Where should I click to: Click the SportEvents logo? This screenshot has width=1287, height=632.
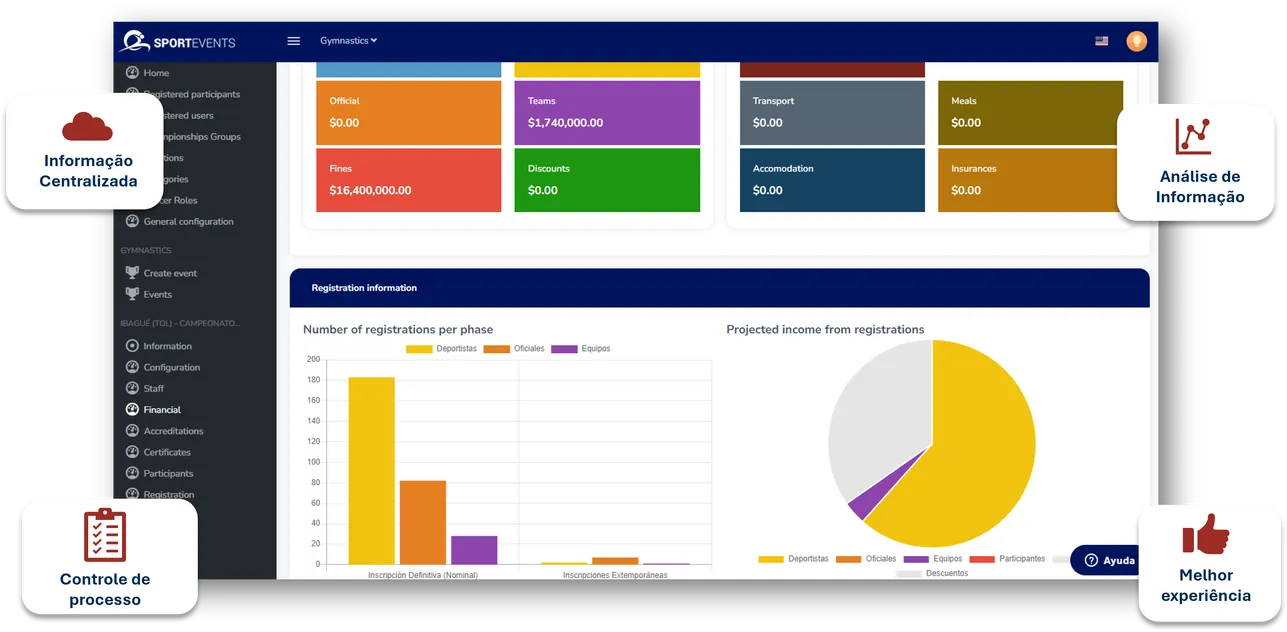(x=176, y=42)
